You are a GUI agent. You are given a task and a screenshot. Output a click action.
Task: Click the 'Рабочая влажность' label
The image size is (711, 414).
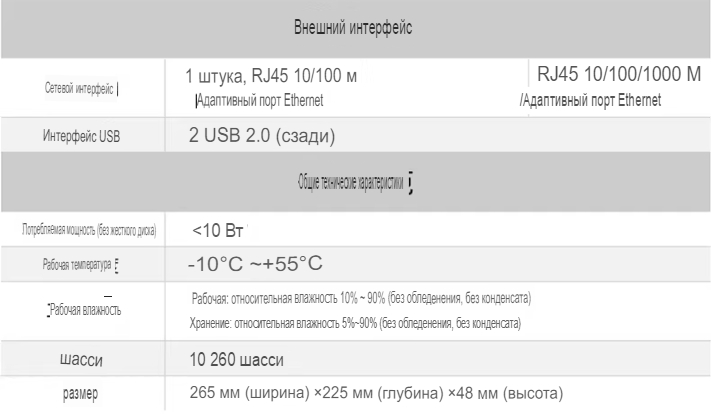point(85,310)
